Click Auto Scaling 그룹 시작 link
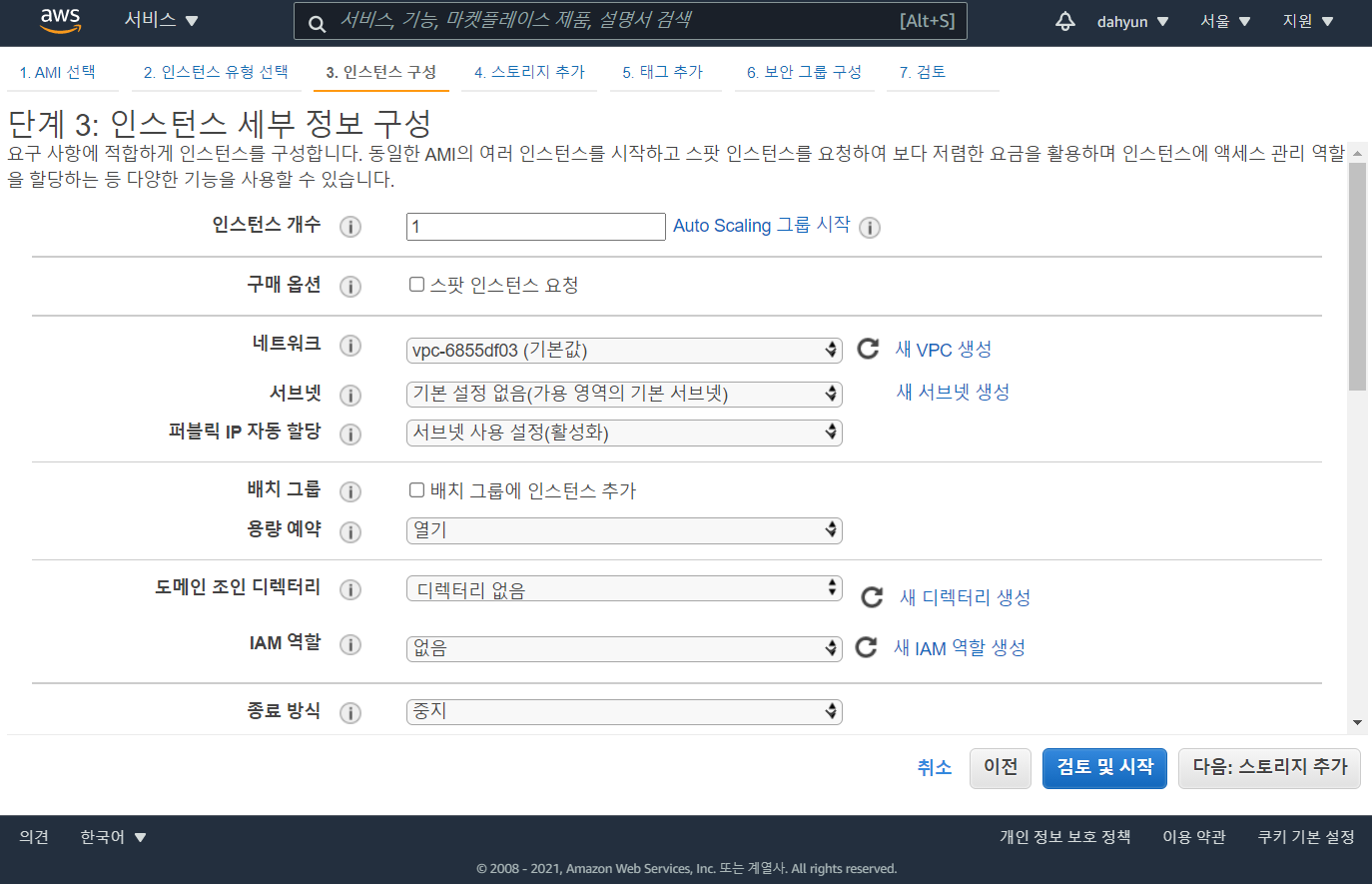 click(x=762, y=225)
